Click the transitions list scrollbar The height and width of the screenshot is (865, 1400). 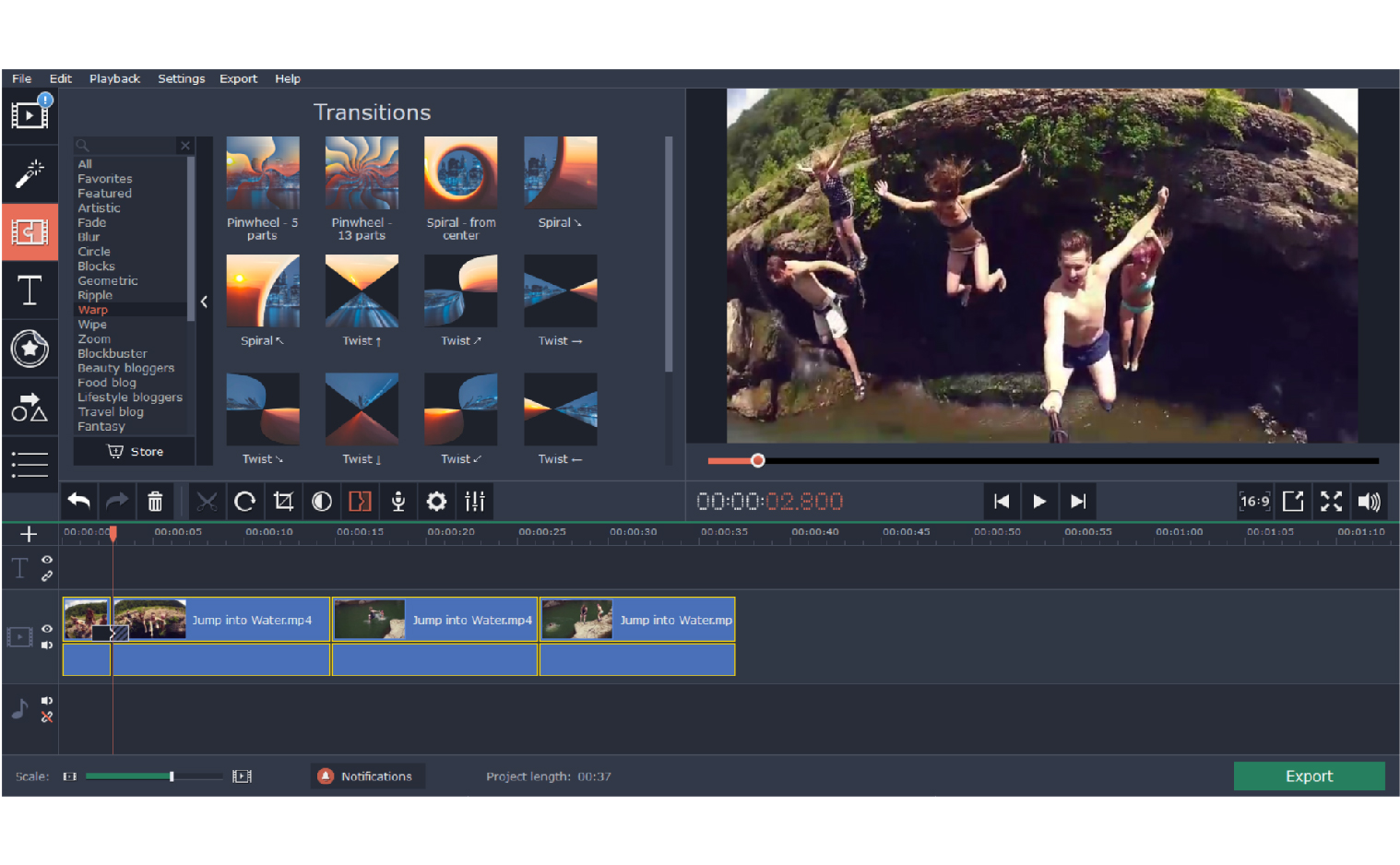(669, 255)
